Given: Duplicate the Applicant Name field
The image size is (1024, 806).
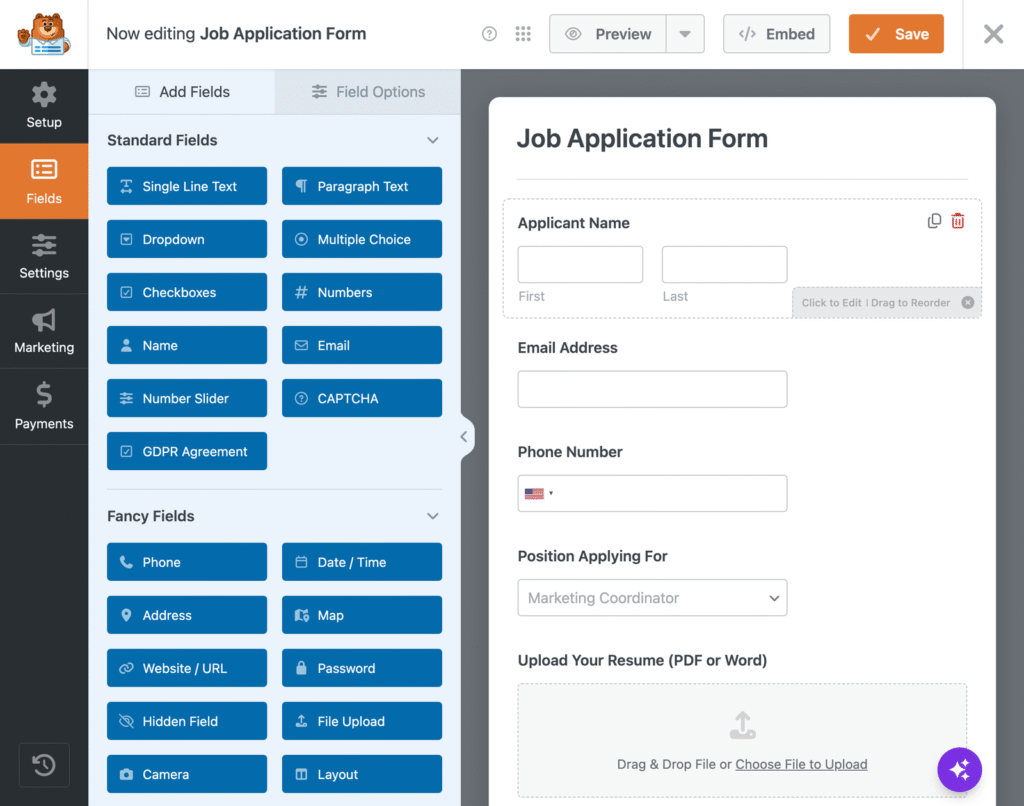Looking at the screenshot, I should tap(935, 221).
